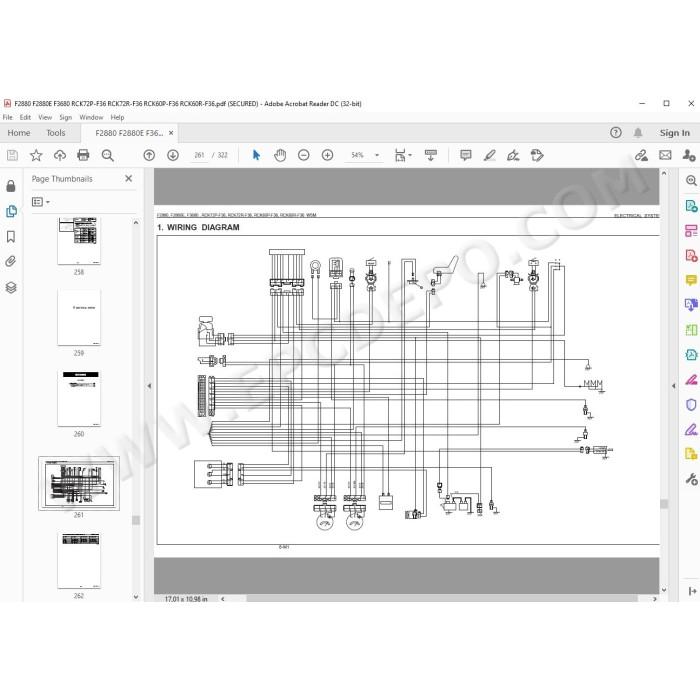Open Protect shield tool in right pane
Screen dimensions: 700x700
[691, 404]
